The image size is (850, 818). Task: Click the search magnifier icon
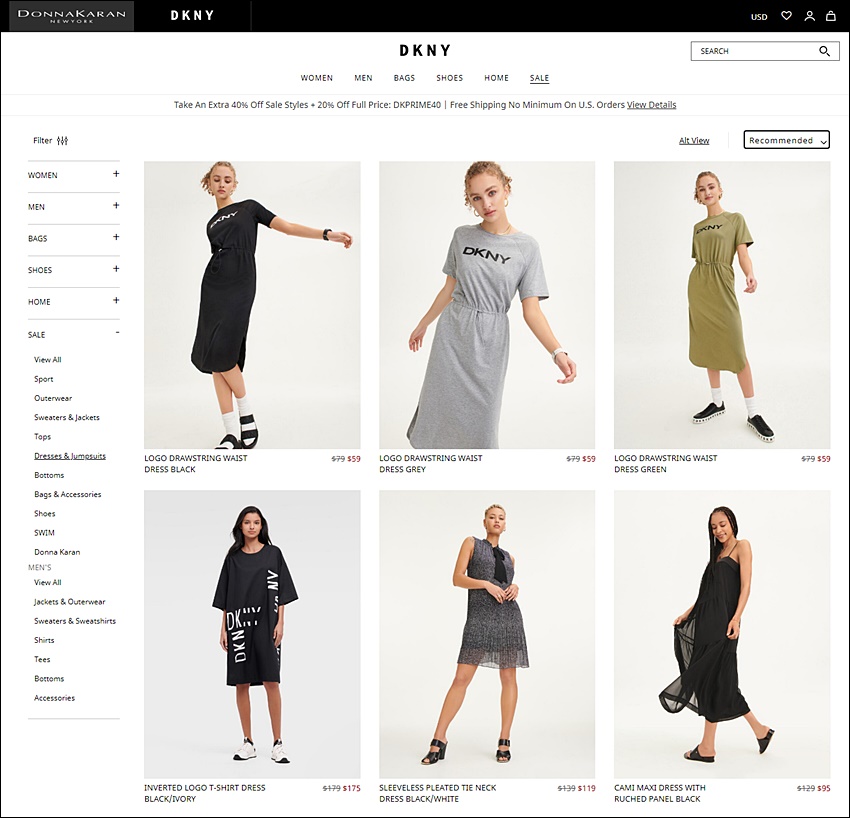(x=824, y=51)
